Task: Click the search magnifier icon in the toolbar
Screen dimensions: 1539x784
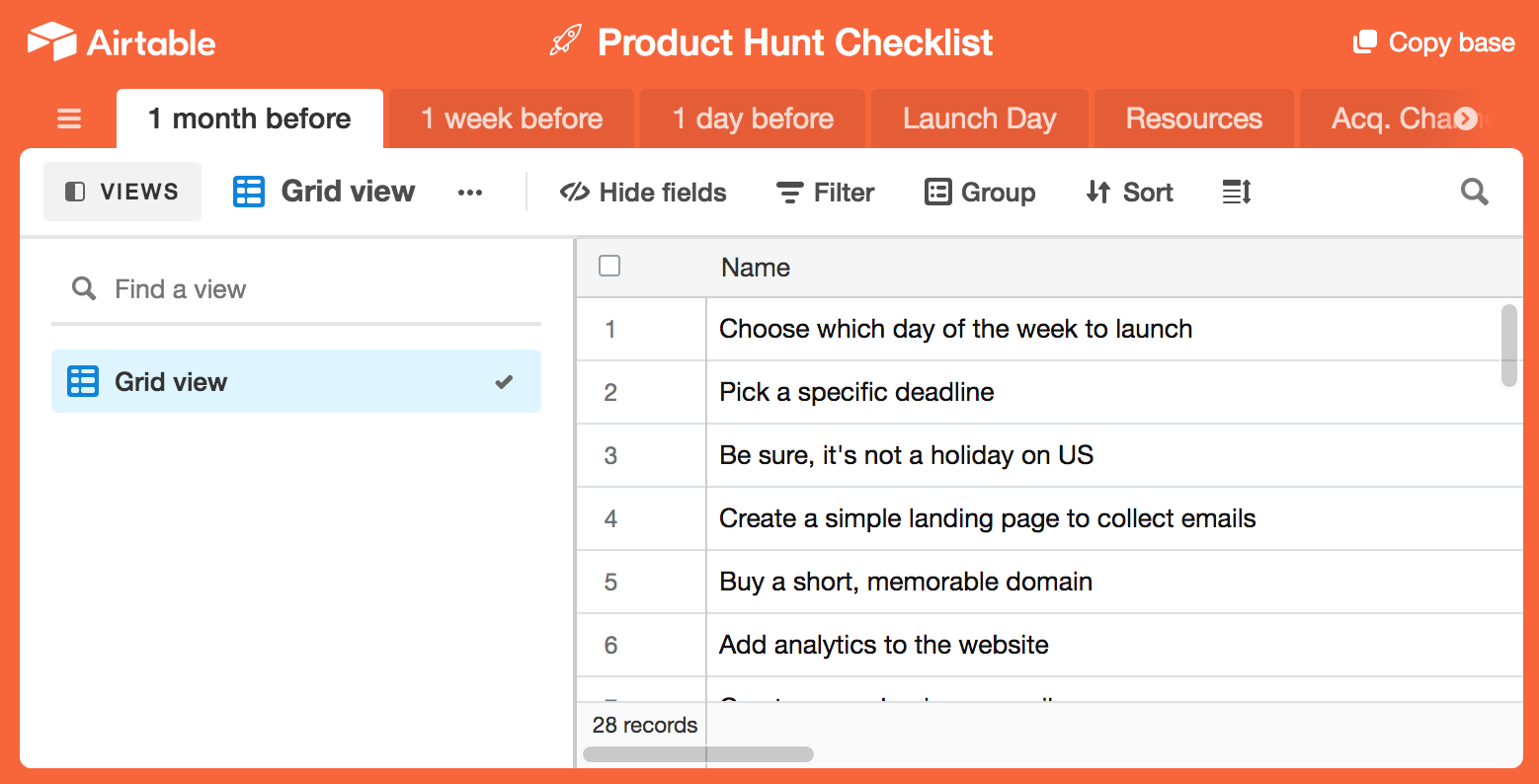Action: [1474, 192]
